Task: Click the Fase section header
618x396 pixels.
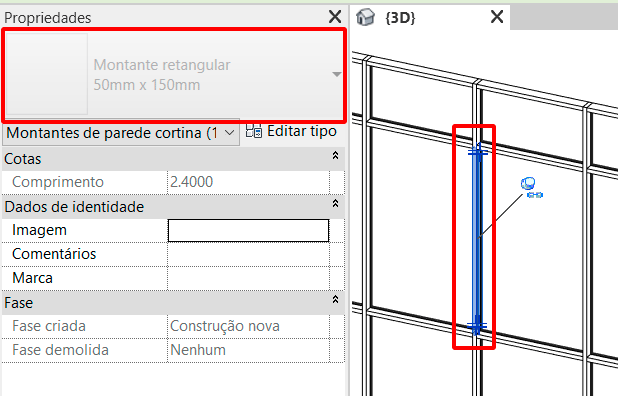Action: [173, 303]
